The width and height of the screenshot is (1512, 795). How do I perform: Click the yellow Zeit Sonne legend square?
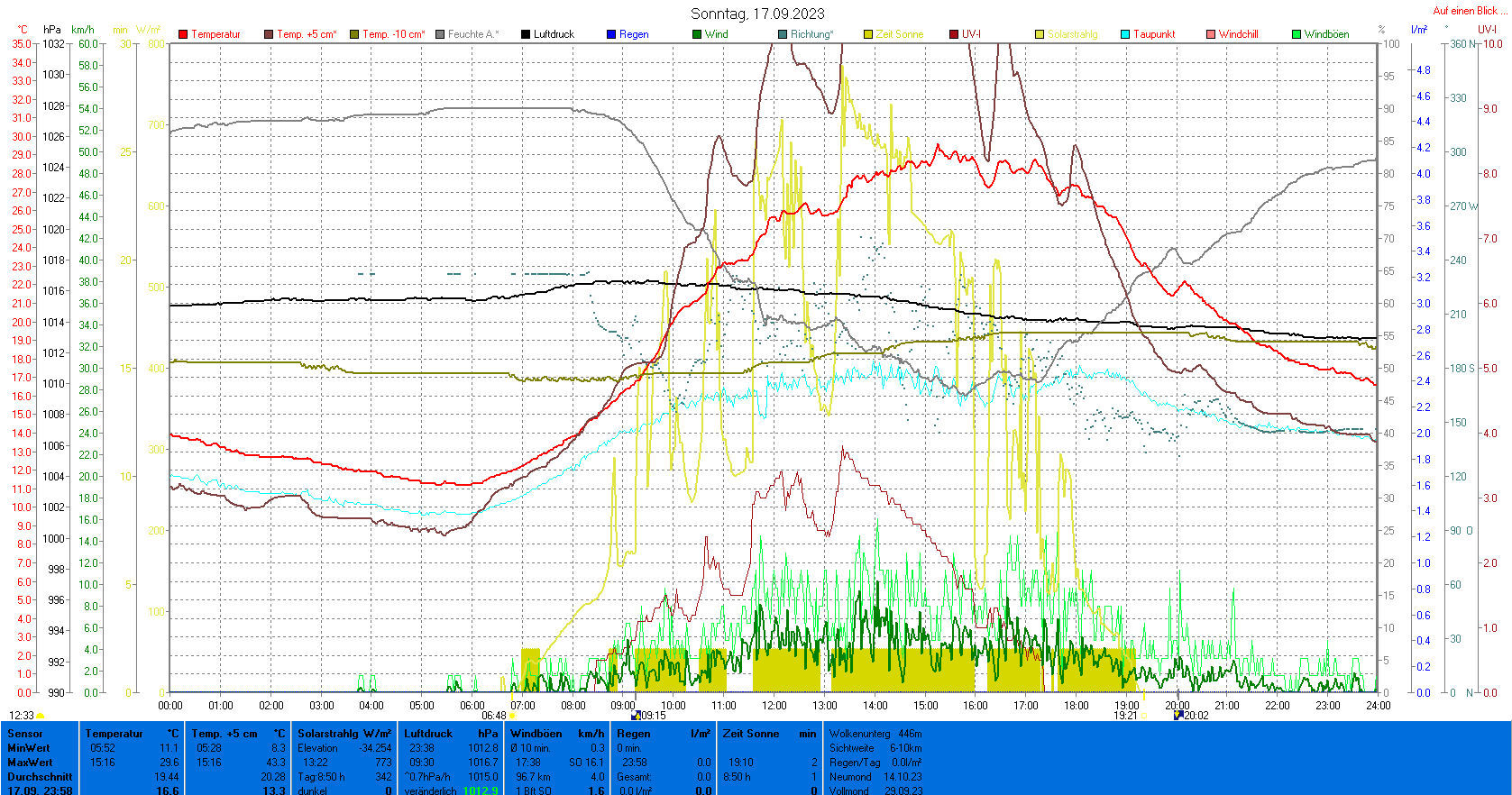pyautogui.click(x=868, y=34)
